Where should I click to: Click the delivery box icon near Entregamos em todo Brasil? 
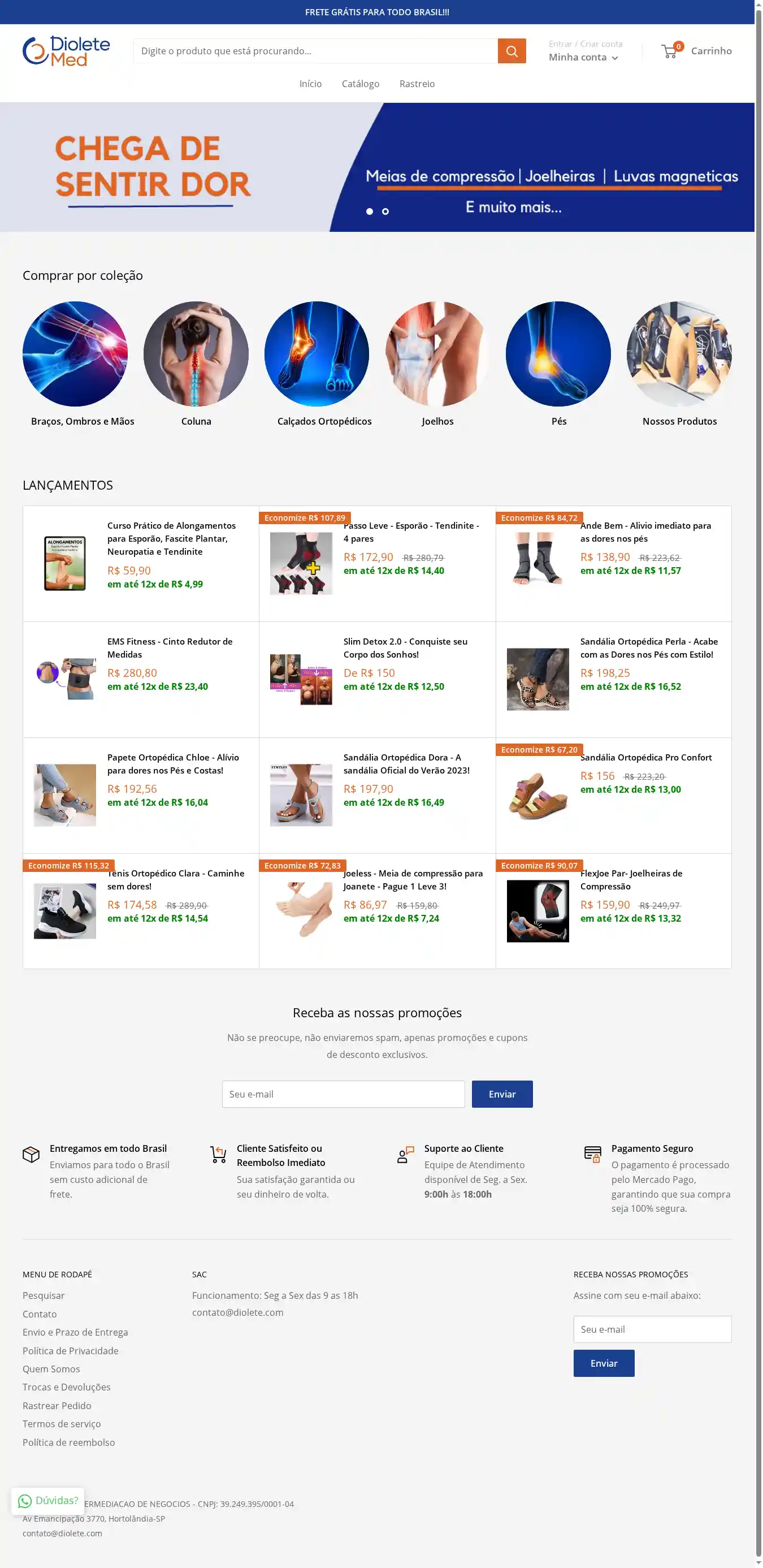31,1154
